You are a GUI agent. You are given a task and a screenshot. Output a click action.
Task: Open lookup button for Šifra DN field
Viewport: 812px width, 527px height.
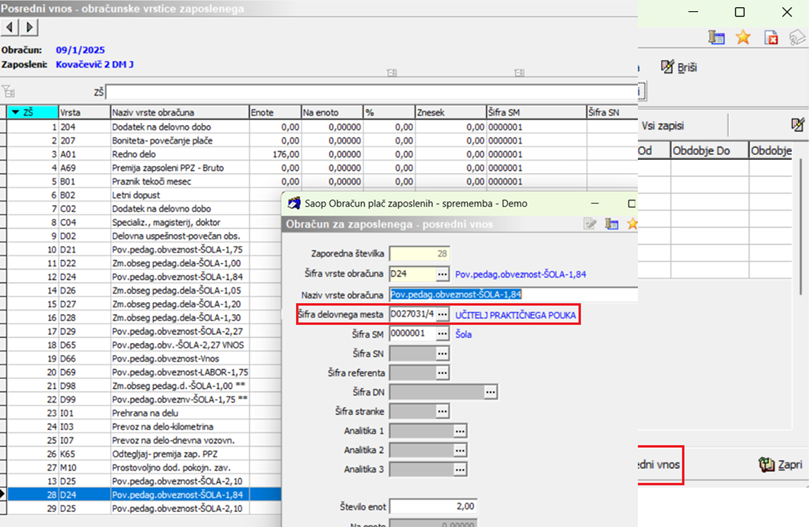click(490, 392)
